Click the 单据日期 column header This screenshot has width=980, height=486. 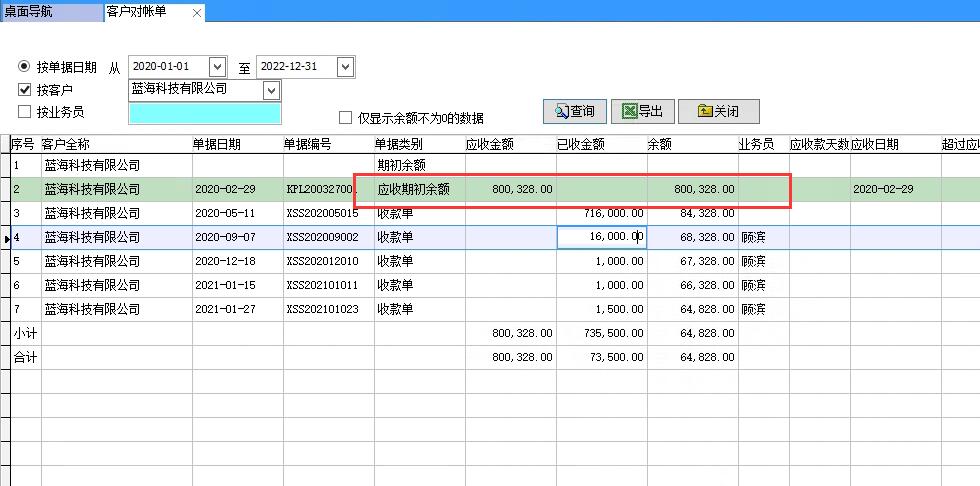(216, 144)
